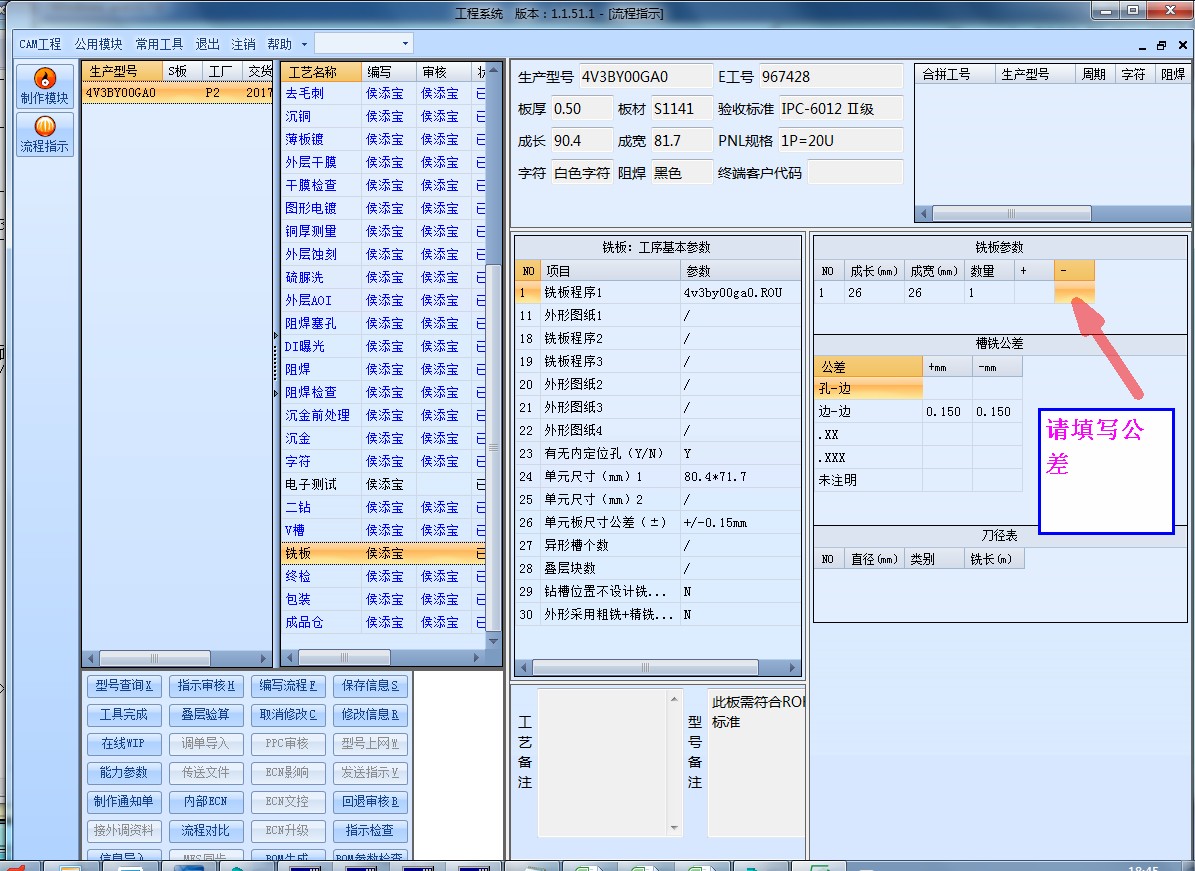
Task: Click the 叠层验算 button
Action: [206, 715]
